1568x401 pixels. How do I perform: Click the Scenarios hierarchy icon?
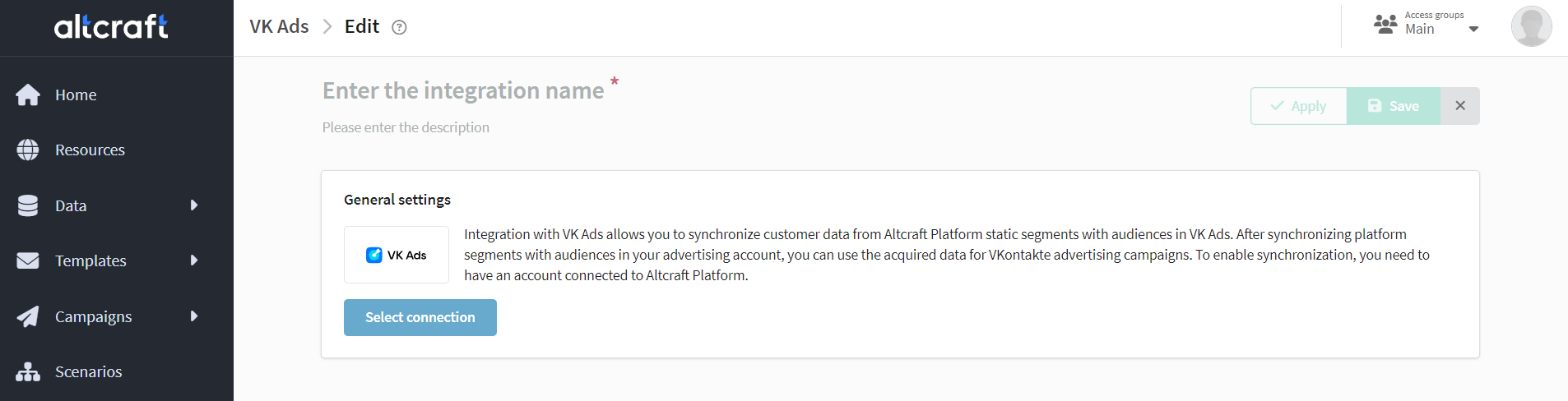coord(28,372)
